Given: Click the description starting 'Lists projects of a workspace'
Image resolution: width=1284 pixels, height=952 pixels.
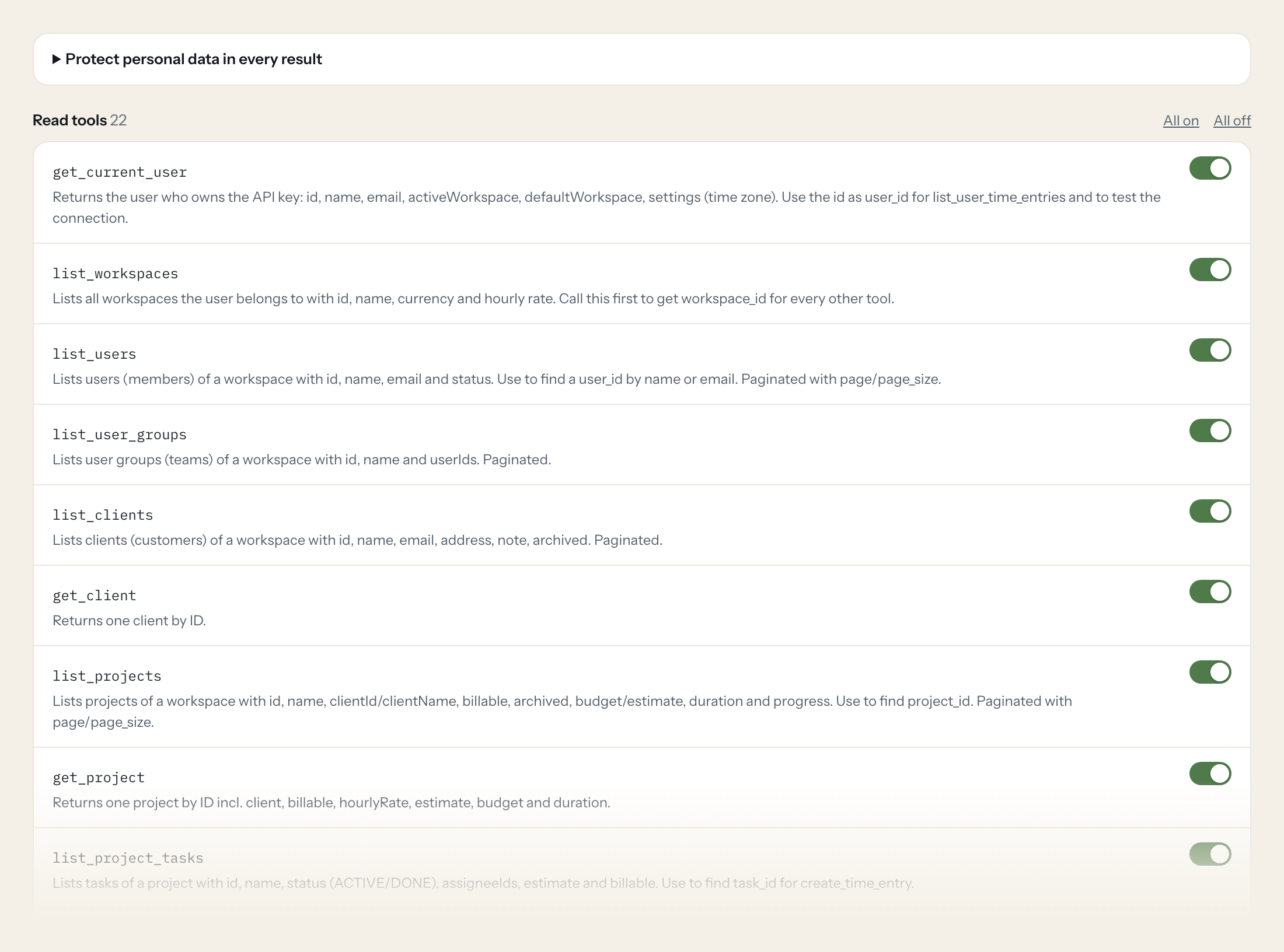Looking at the screenshot, I should [562, 712].
